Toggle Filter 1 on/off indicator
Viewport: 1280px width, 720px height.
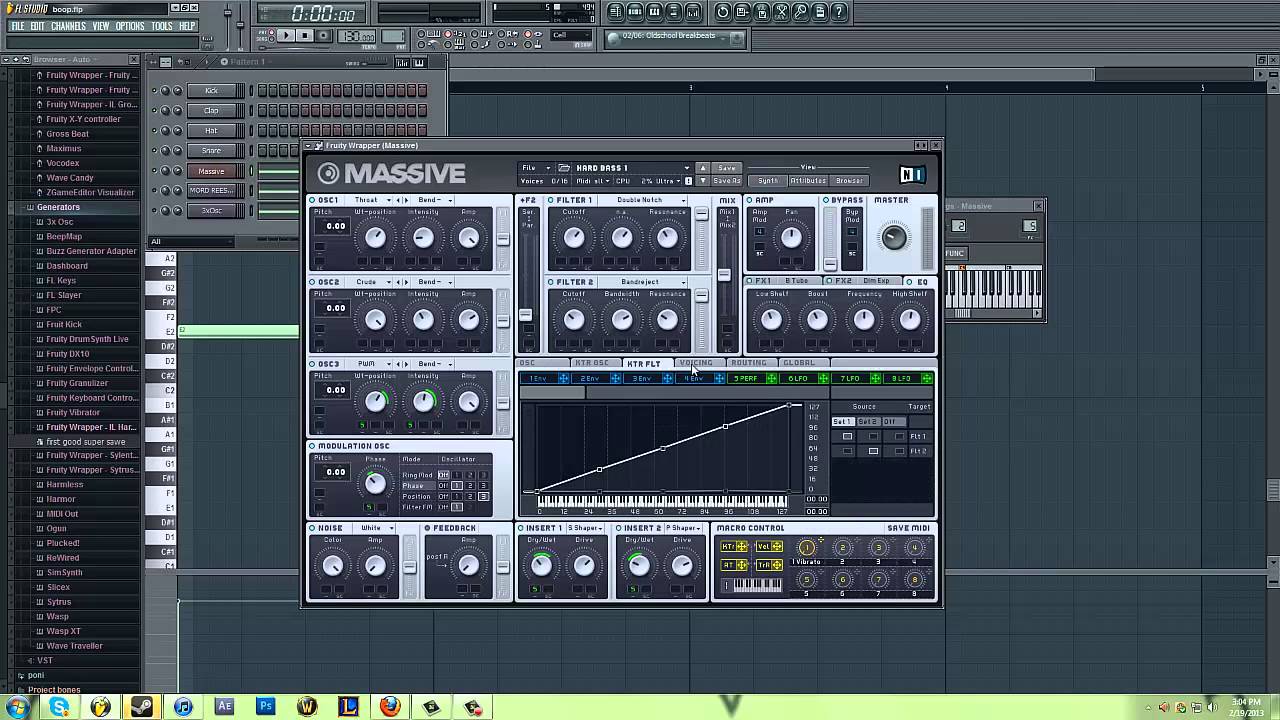coord(551,200)
